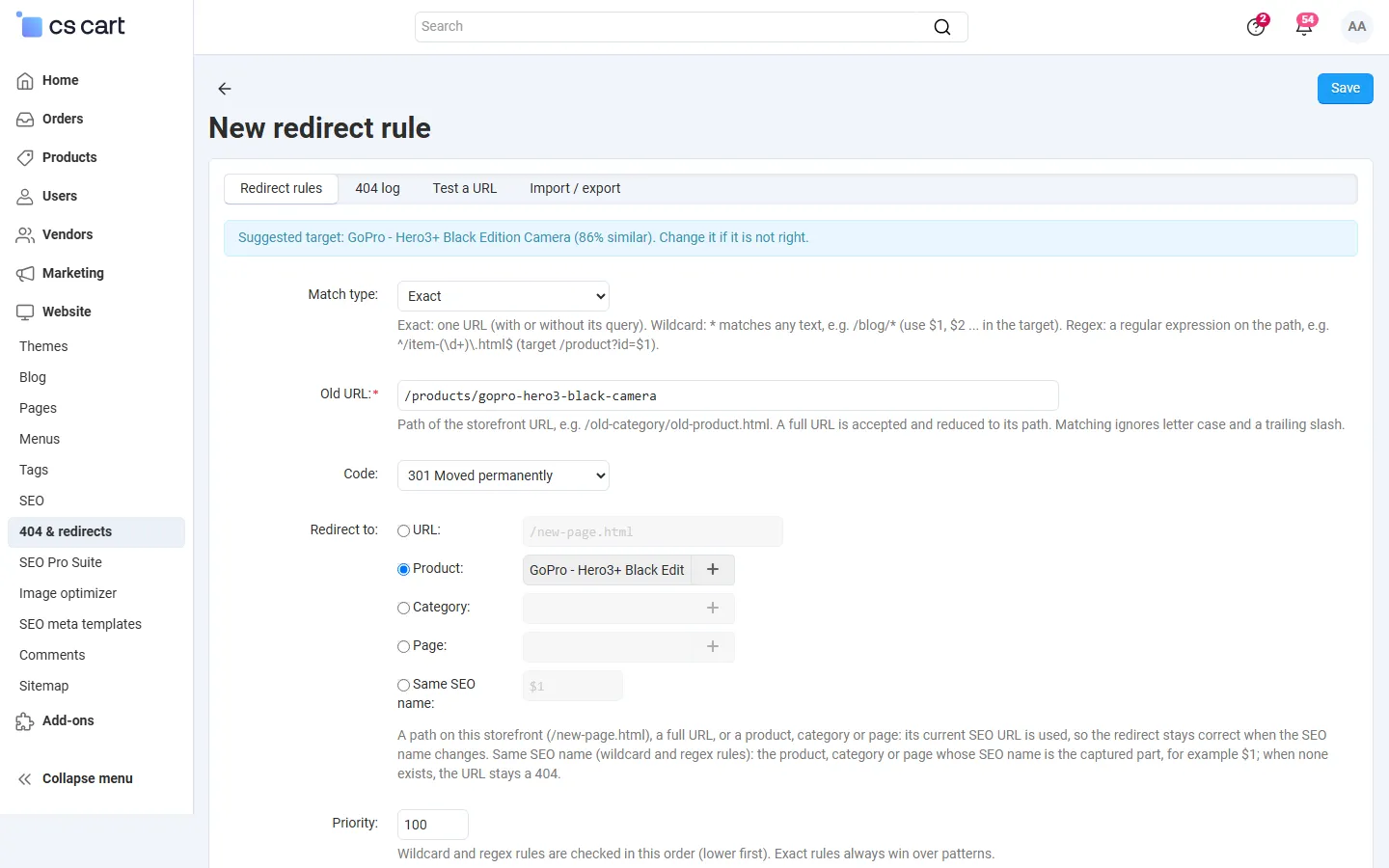1389x868 pixels.
Task: Select the Page redirect radio button
Action: coord(404,647)
